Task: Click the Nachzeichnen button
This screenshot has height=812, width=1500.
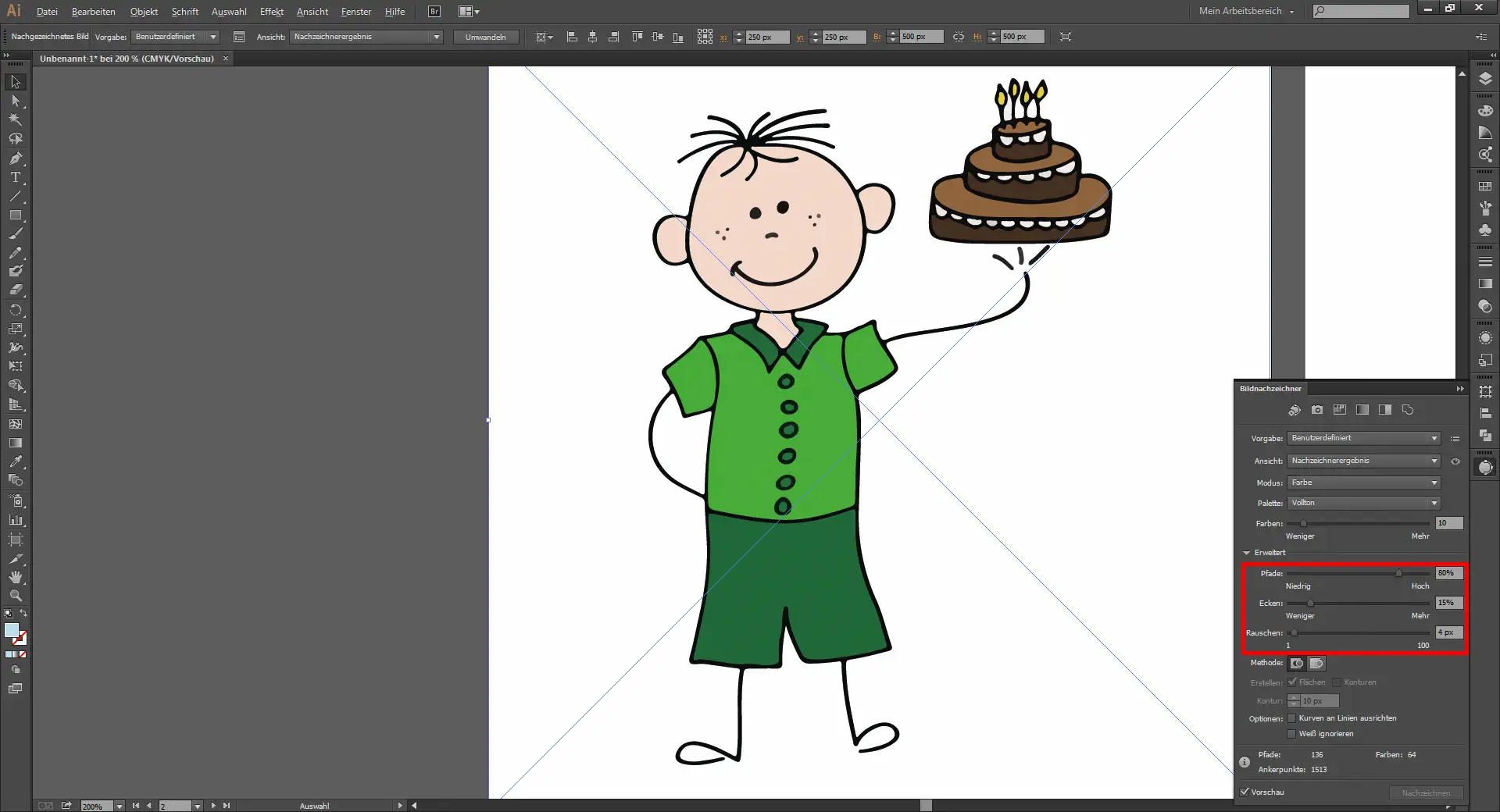Action: tap(1426, 792)
